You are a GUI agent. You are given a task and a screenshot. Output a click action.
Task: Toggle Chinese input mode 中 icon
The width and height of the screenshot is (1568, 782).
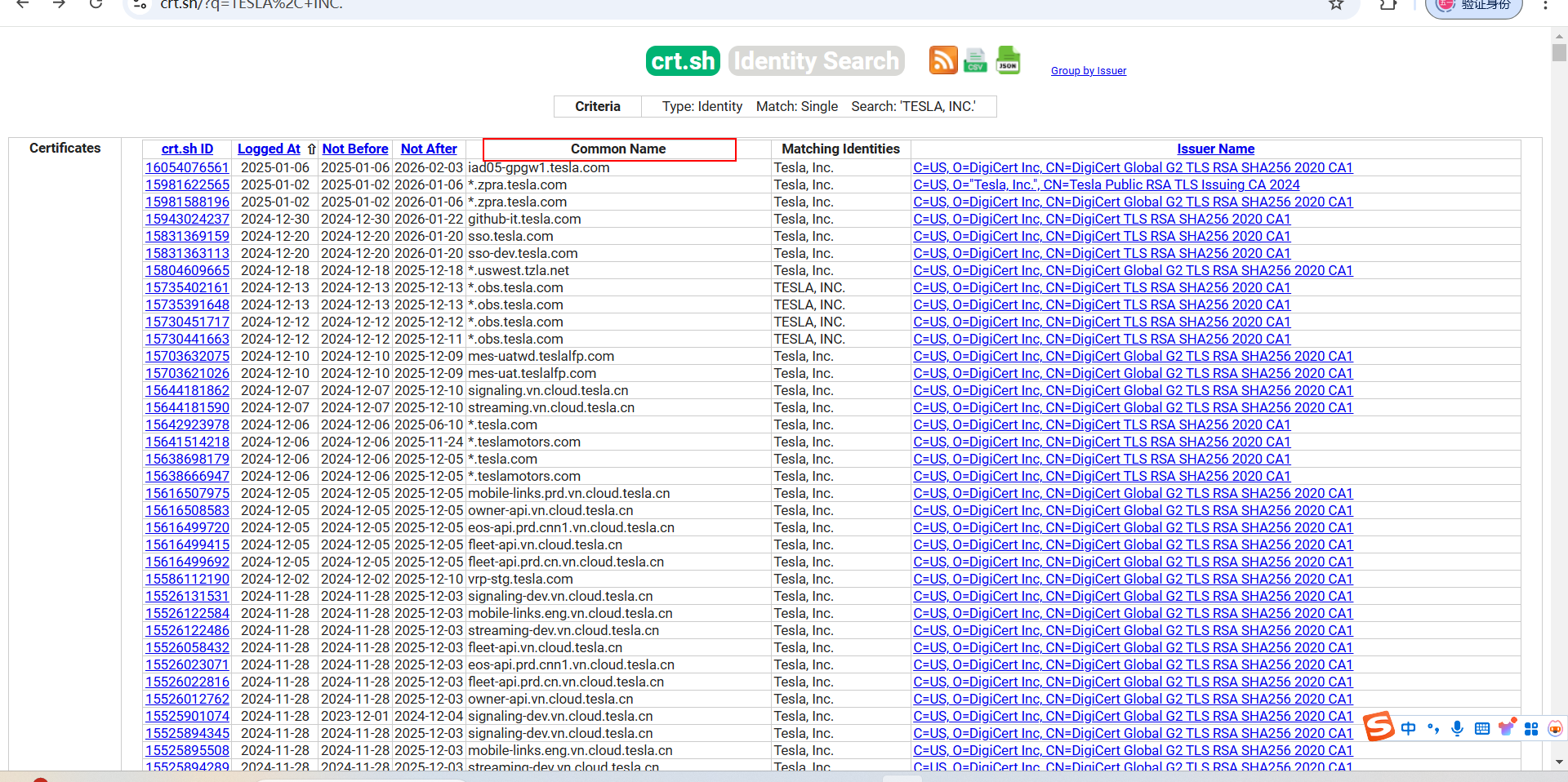click(1409, 728)
